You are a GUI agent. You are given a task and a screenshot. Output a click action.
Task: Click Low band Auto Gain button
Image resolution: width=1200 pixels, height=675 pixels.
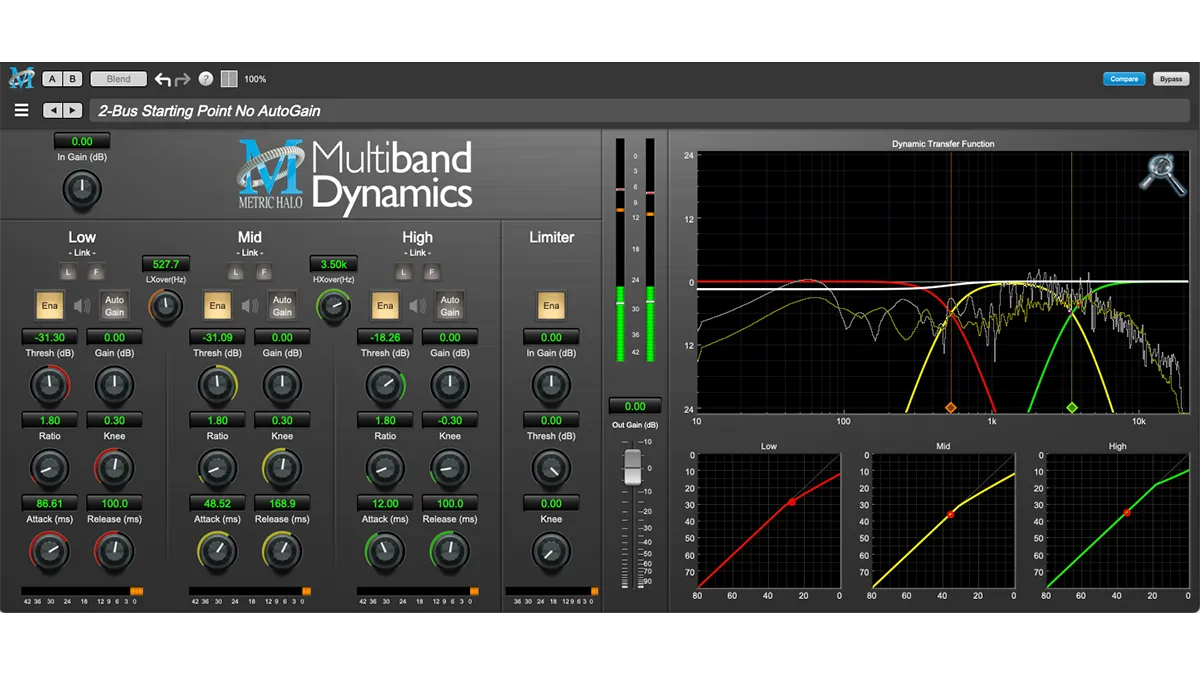114,306
